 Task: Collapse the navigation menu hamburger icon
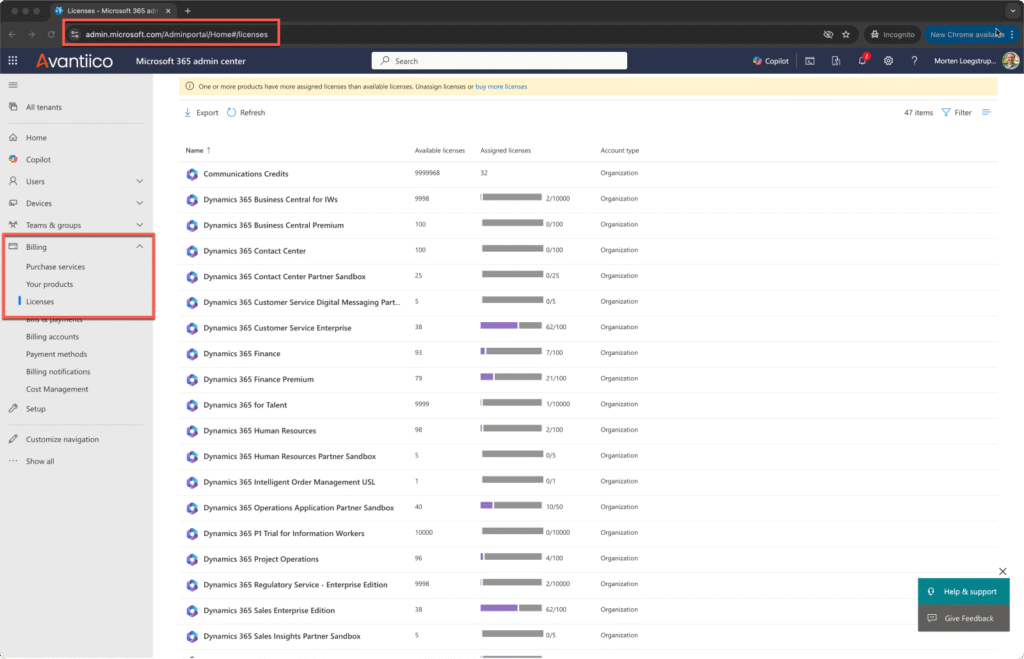(13, 85)
